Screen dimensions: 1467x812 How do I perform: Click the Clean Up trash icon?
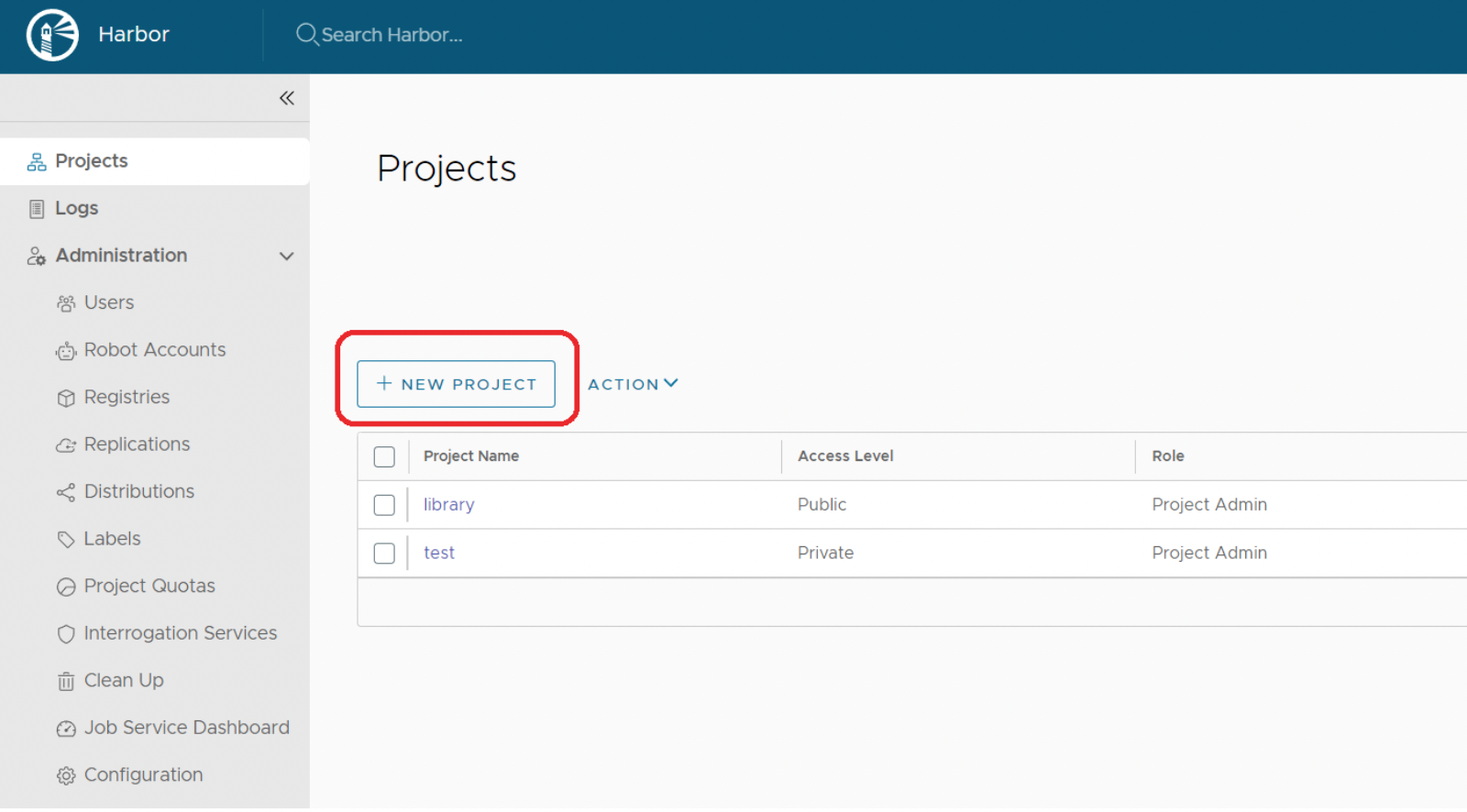tap(66, 681)
